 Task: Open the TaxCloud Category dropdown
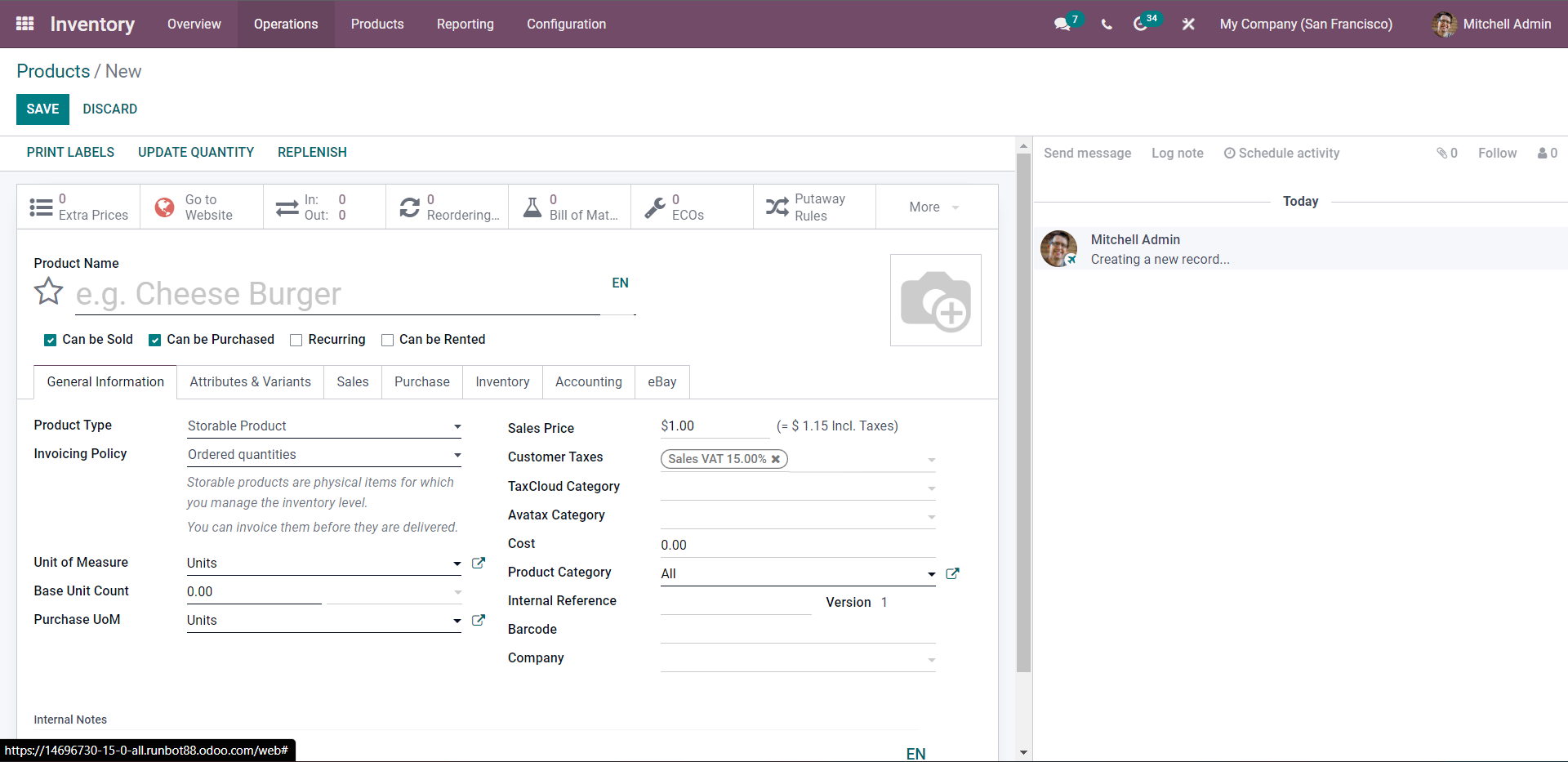point(798,488)
